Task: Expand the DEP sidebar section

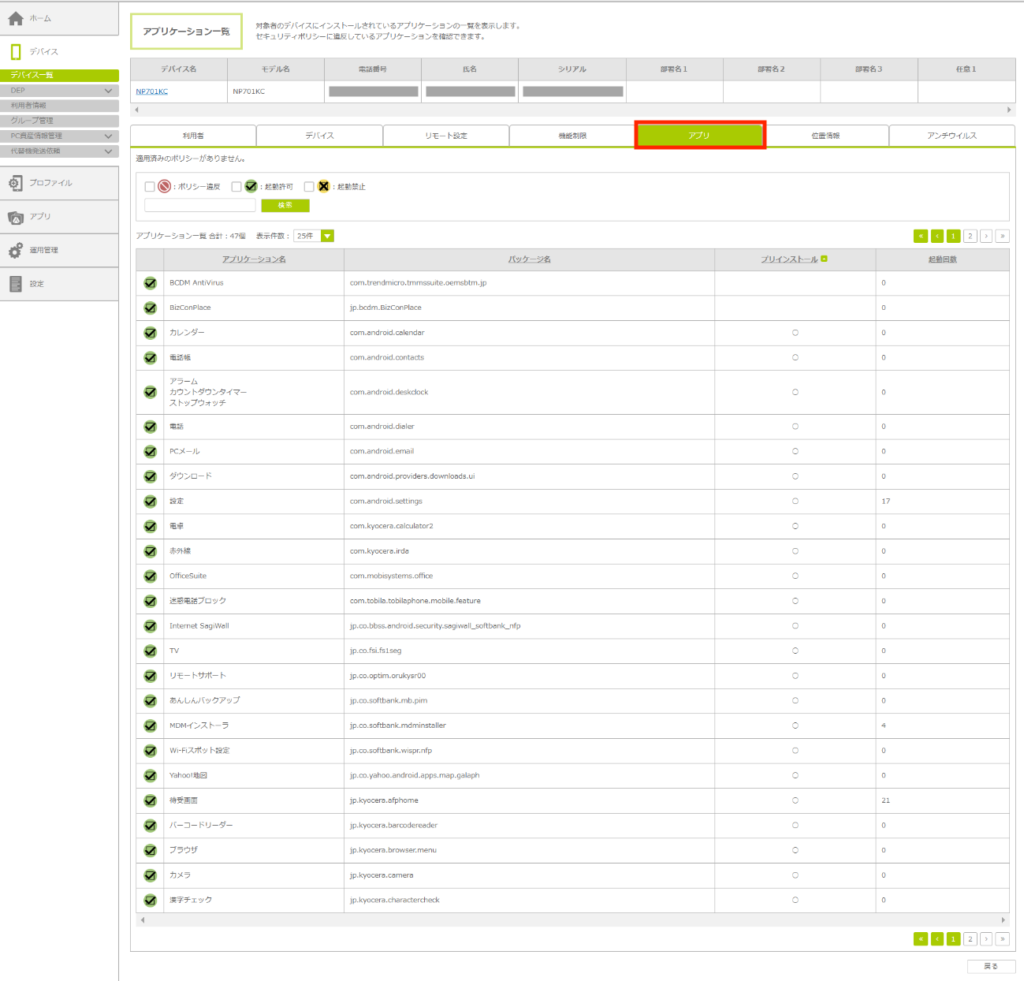Action: pos(108,90)
